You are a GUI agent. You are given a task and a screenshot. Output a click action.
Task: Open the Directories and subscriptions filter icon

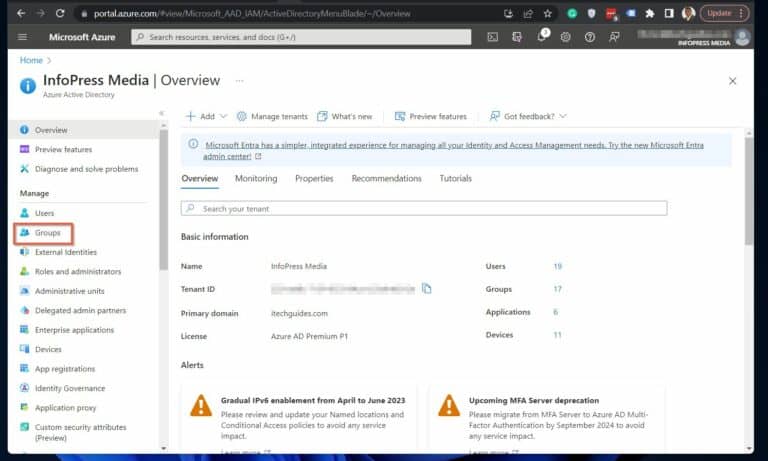[x=517, y=37]
